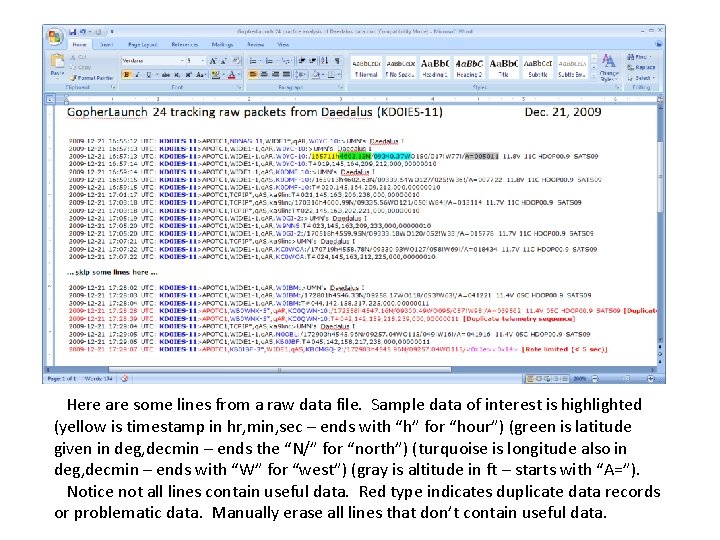Open the line spacing menu
Screen dimensions: 720x540
[301, 74]
